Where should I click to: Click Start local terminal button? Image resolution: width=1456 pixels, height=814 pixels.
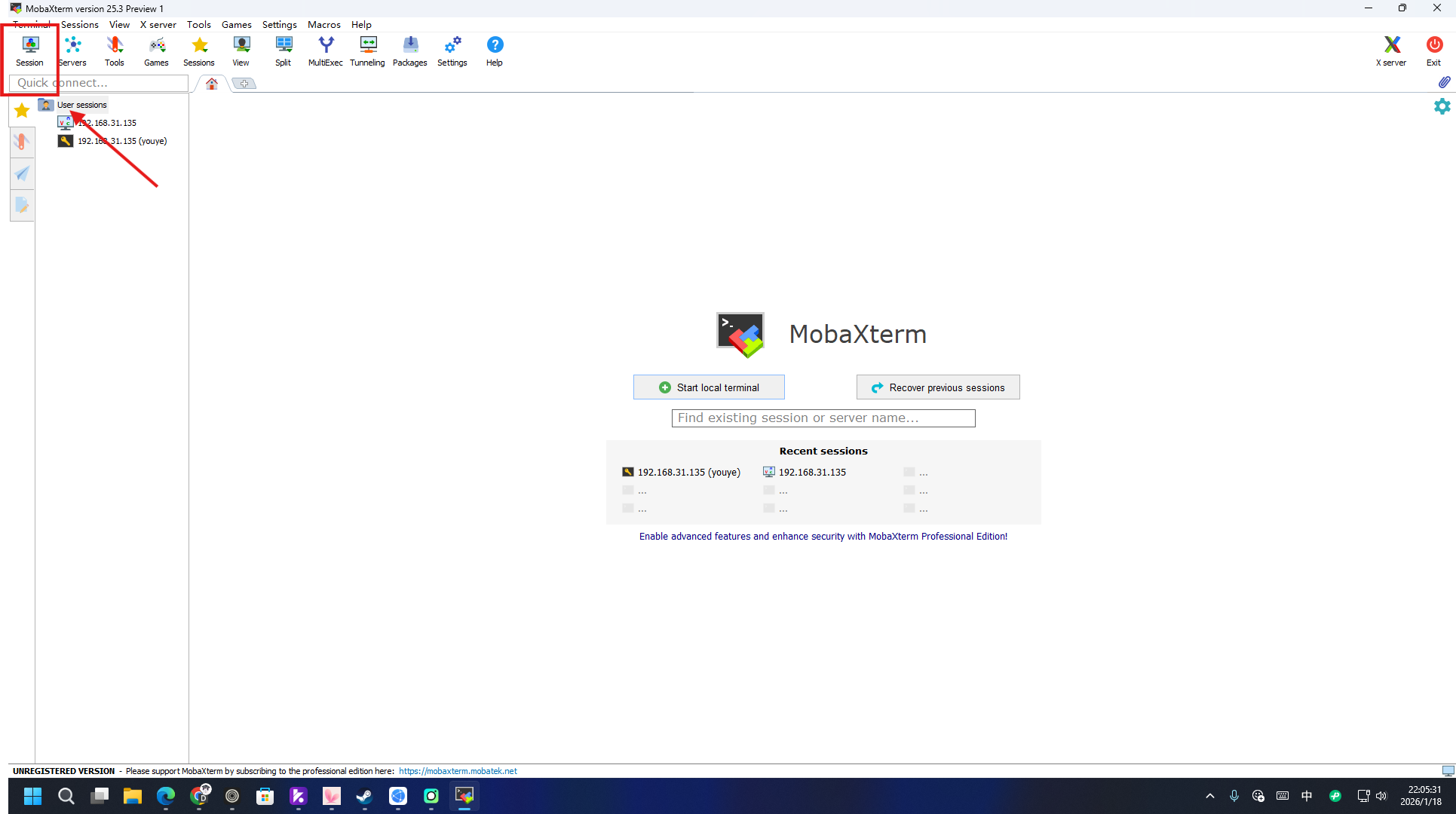(709, 387)
